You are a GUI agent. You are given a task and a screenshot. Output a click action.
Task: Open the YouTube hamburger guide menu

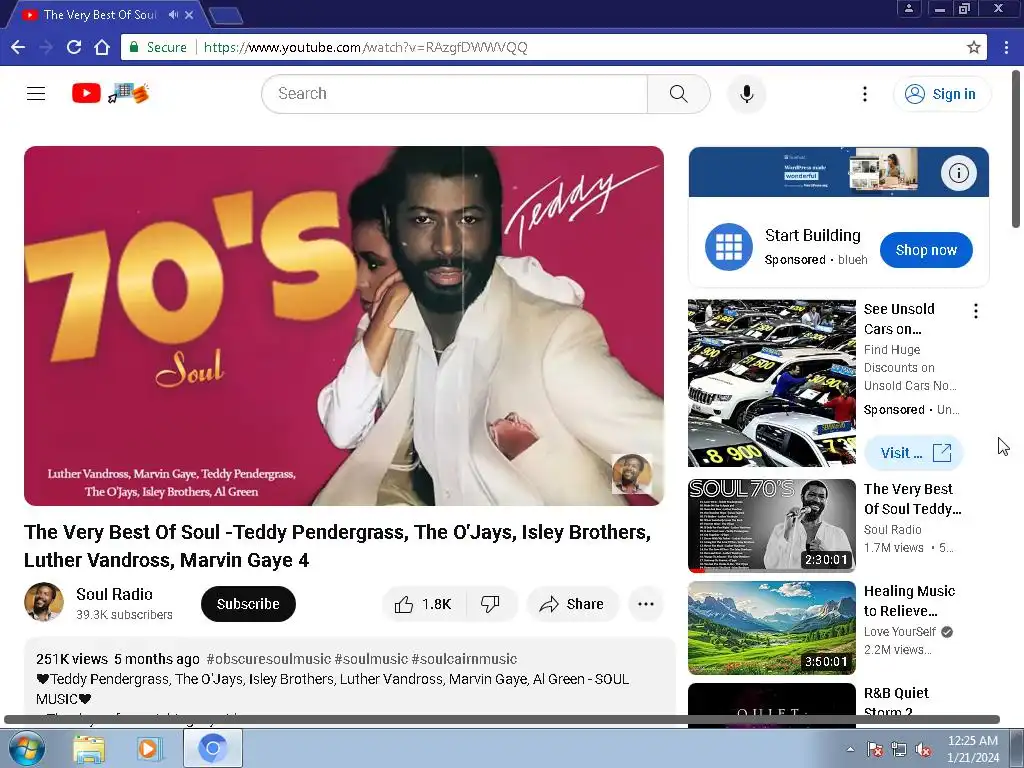[x=36, y=93]
